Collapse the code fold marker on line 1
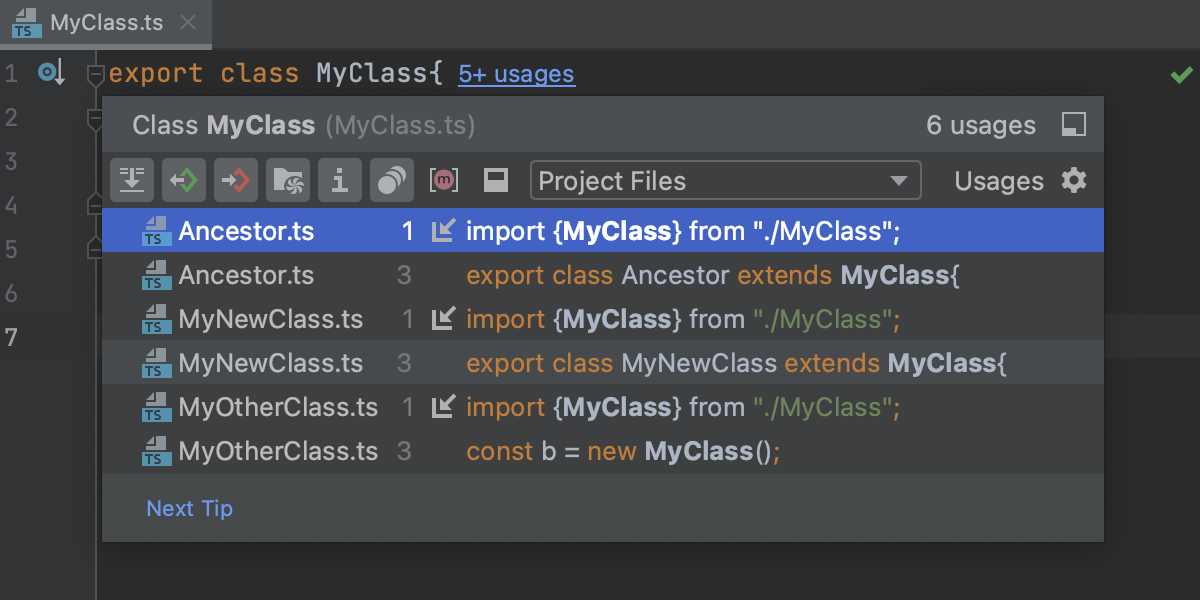The height and width of the screenshot is (600, 1200). (95, 72)
